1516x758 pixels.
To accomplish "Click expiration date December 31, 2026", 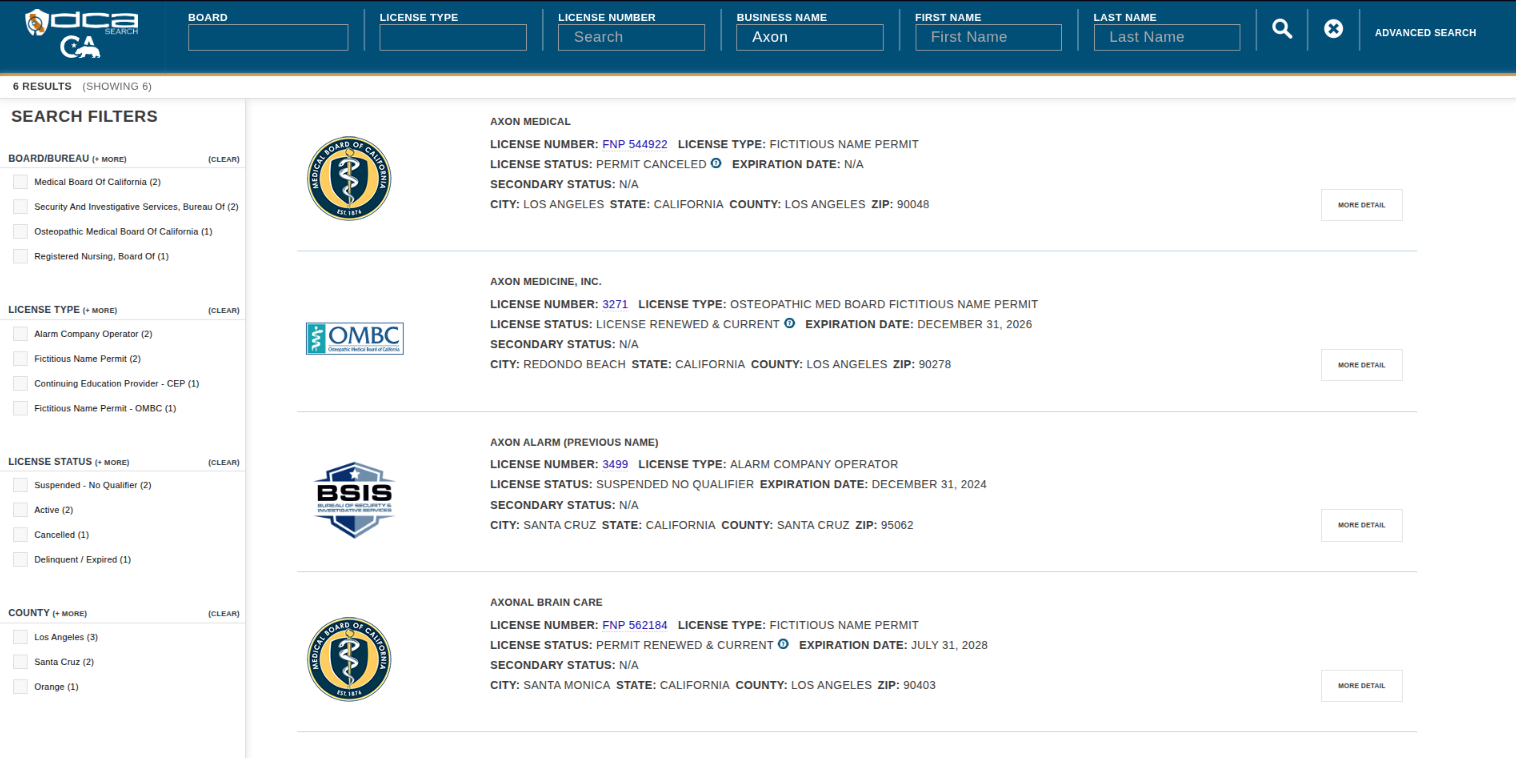I will [x=974, y=324].
